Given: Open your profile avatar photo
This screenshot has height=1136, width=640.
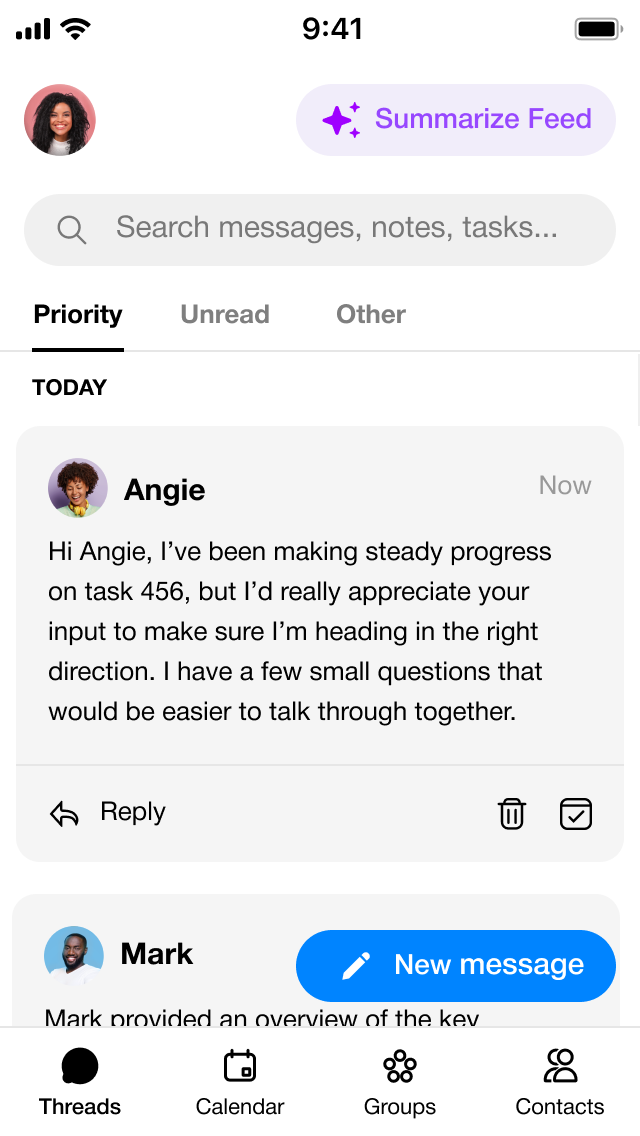Looking at the screenshot, I should [60, 120].
